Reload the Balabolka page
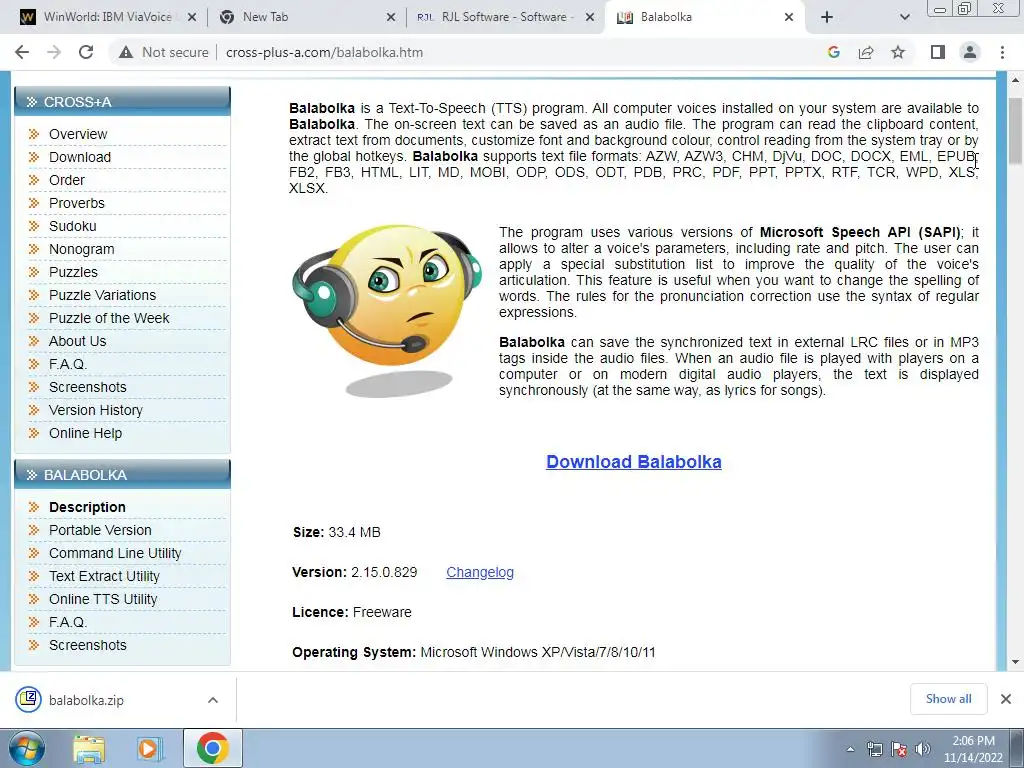Image resolution: width=1024 pixels, height=768 pixels. pyautogui.click(x=86, y=52)
